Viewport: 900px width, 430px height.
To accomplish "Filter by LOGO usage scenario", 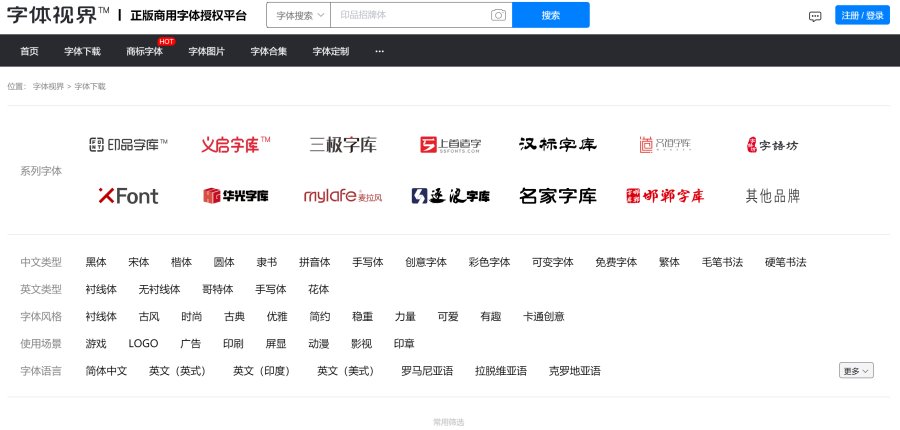I will pyautogui.click(x=143, y=343).
